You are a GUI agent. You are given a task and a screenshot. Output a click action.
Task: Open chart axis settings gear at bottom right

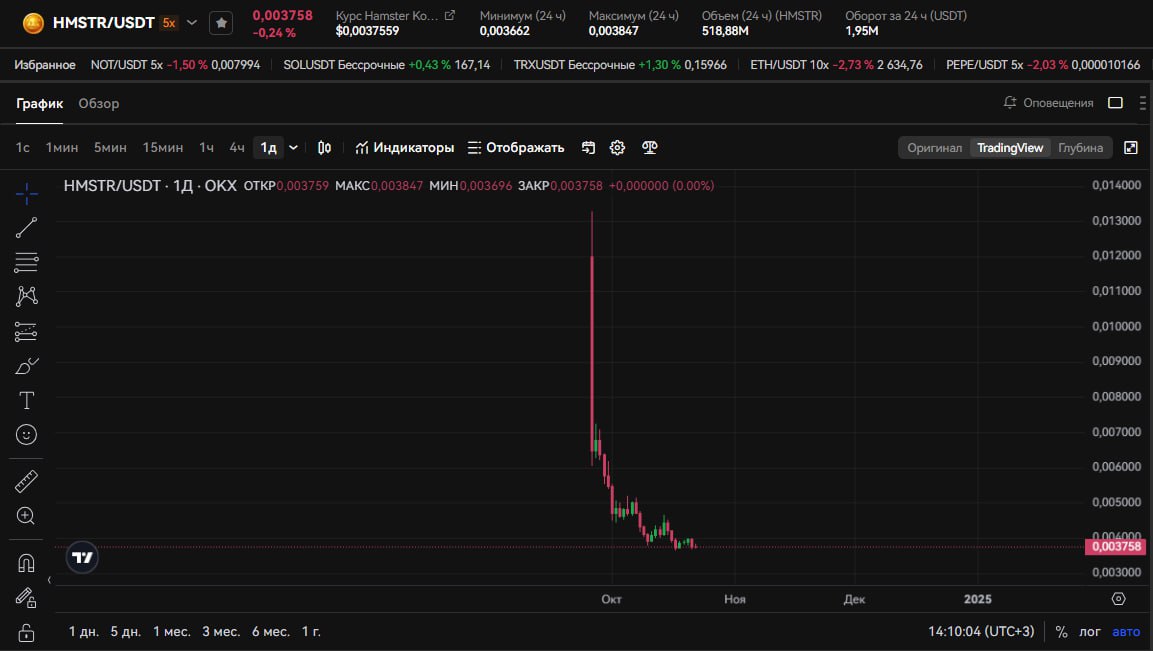pyautogui.click(x=1118, y=599)
